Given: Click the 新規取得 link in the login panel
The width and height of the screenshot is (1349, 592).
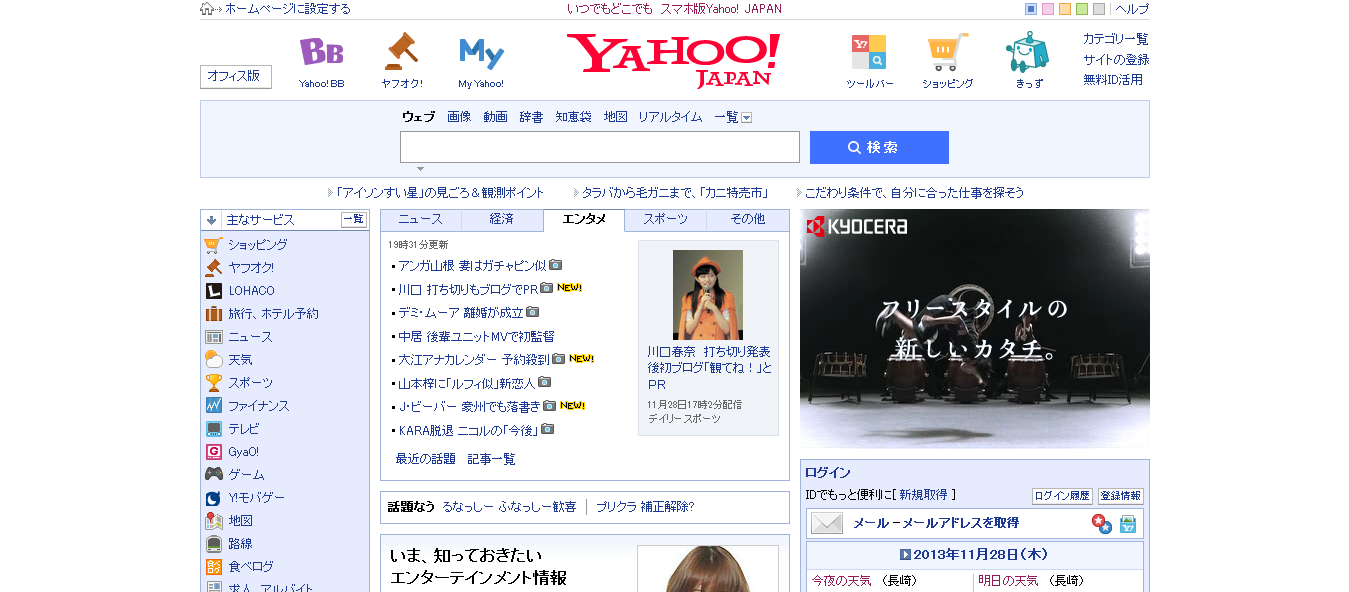Looking at the screenshot, I should tap(925, 495).
